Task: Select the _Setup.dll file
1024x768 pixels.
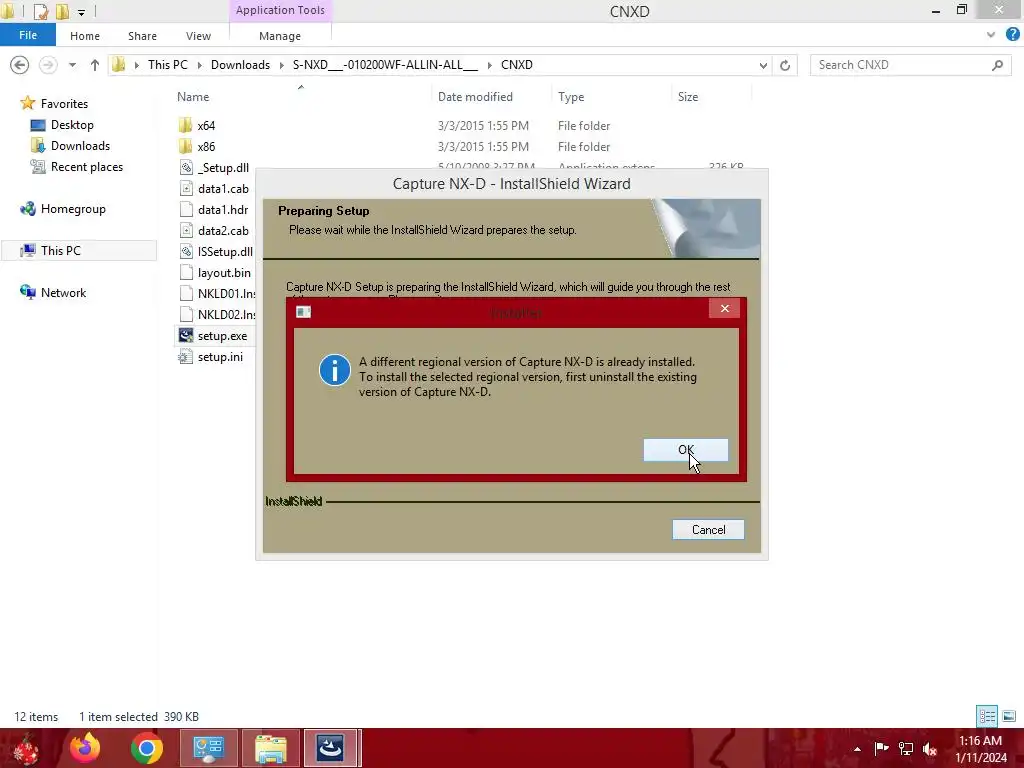Action: (x=214, y=168)
